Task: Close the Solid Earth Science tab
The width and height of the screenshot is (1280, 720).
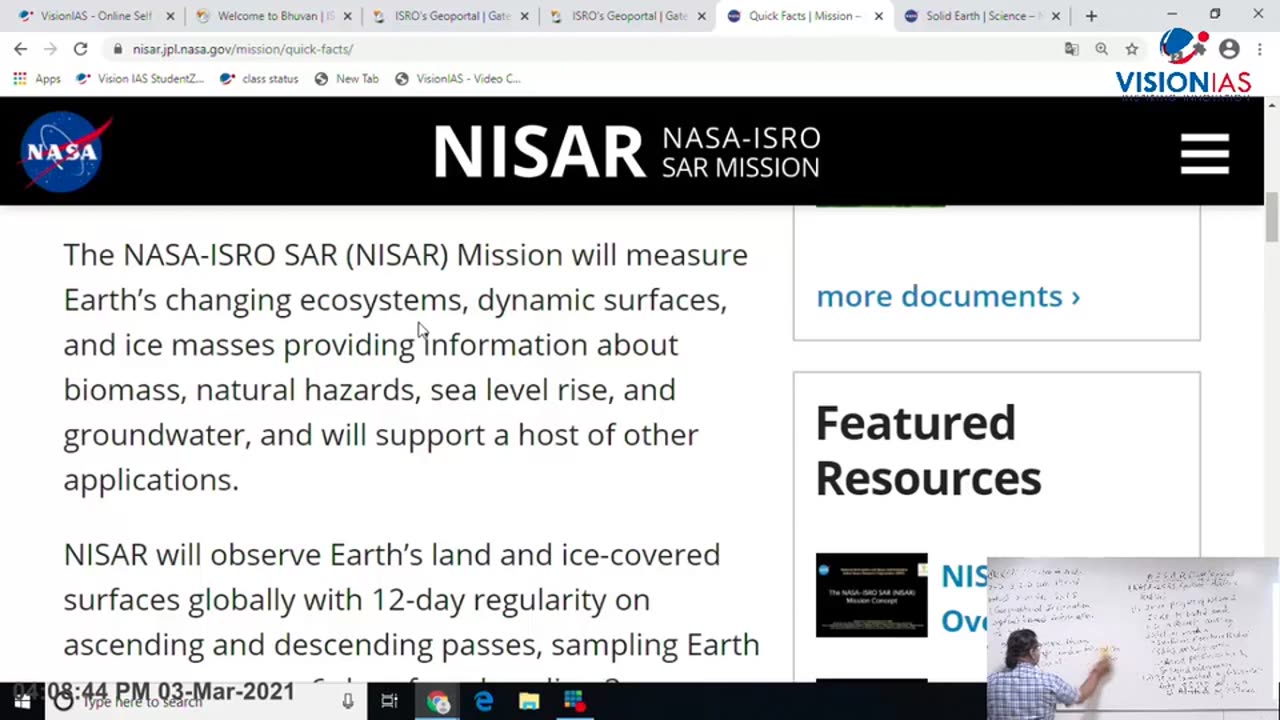Action: (1055, 16)
